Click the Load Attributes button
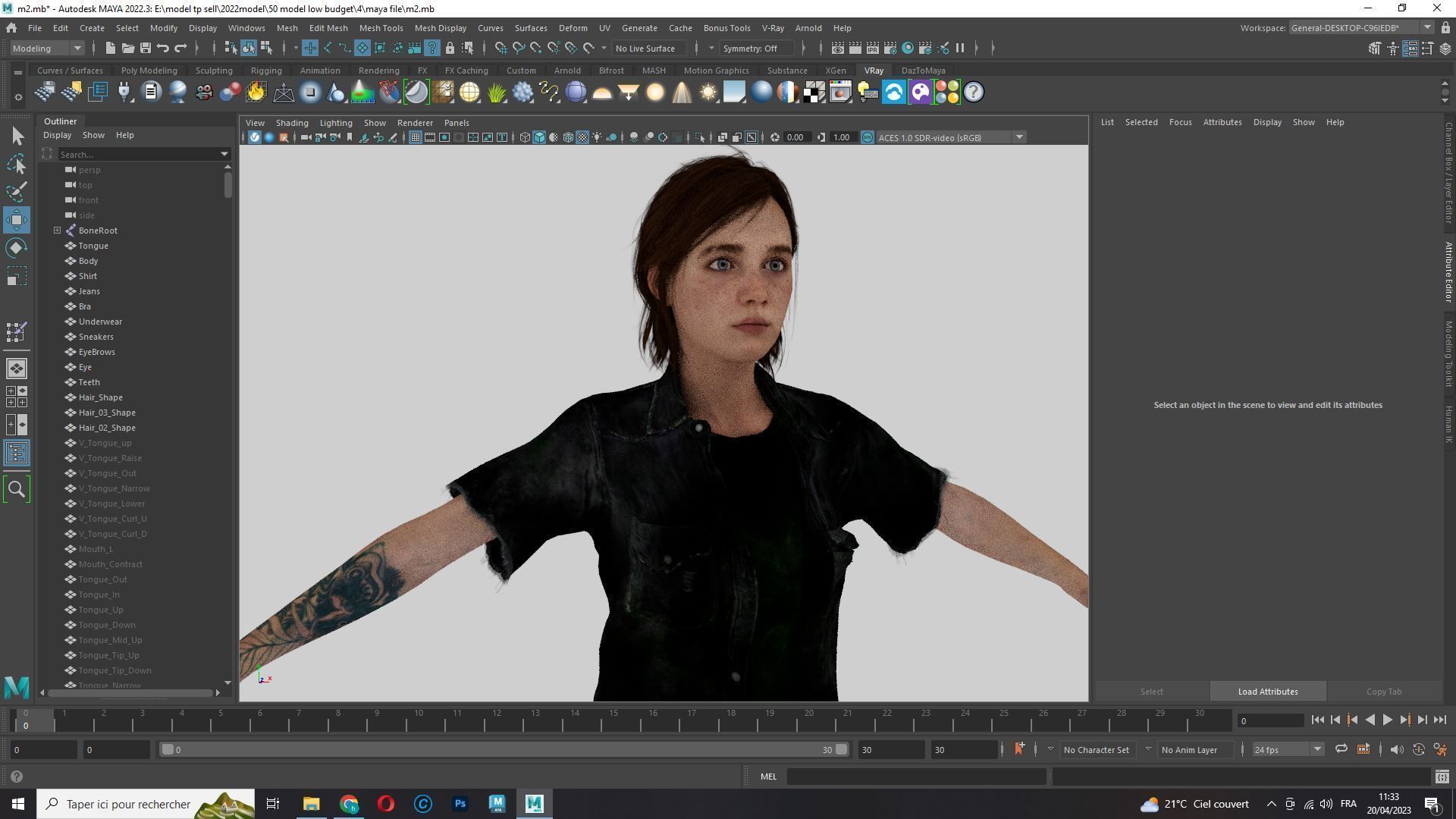The image size is (1456, 819). (1268, 692)
